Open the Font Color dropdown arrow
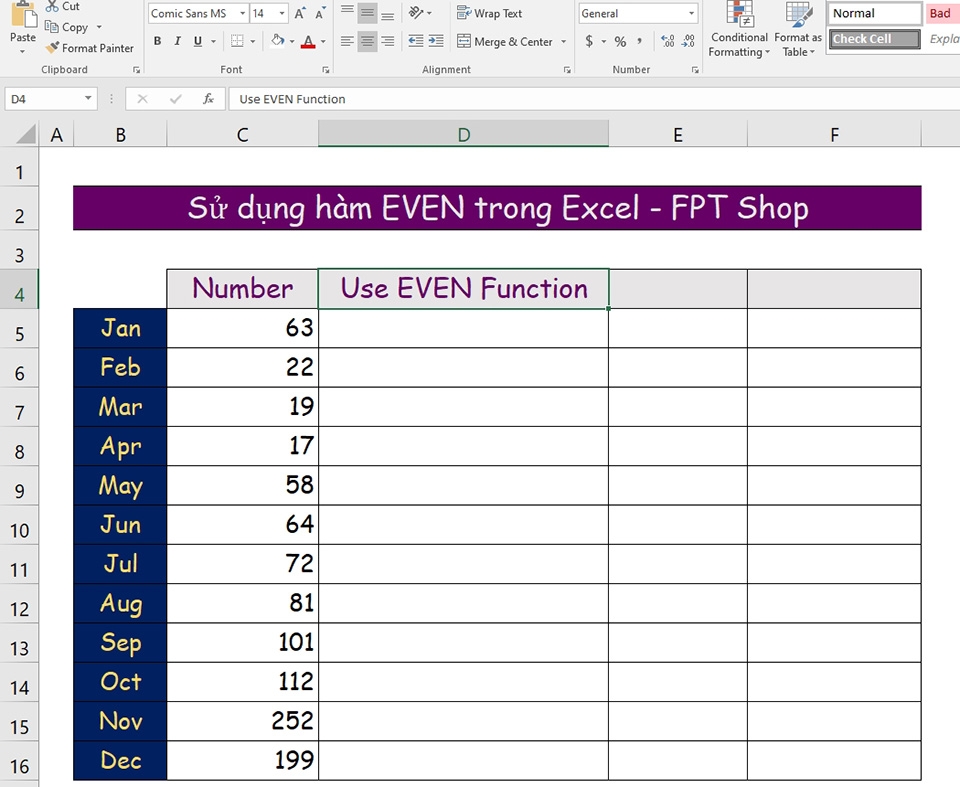 point(323,42)
